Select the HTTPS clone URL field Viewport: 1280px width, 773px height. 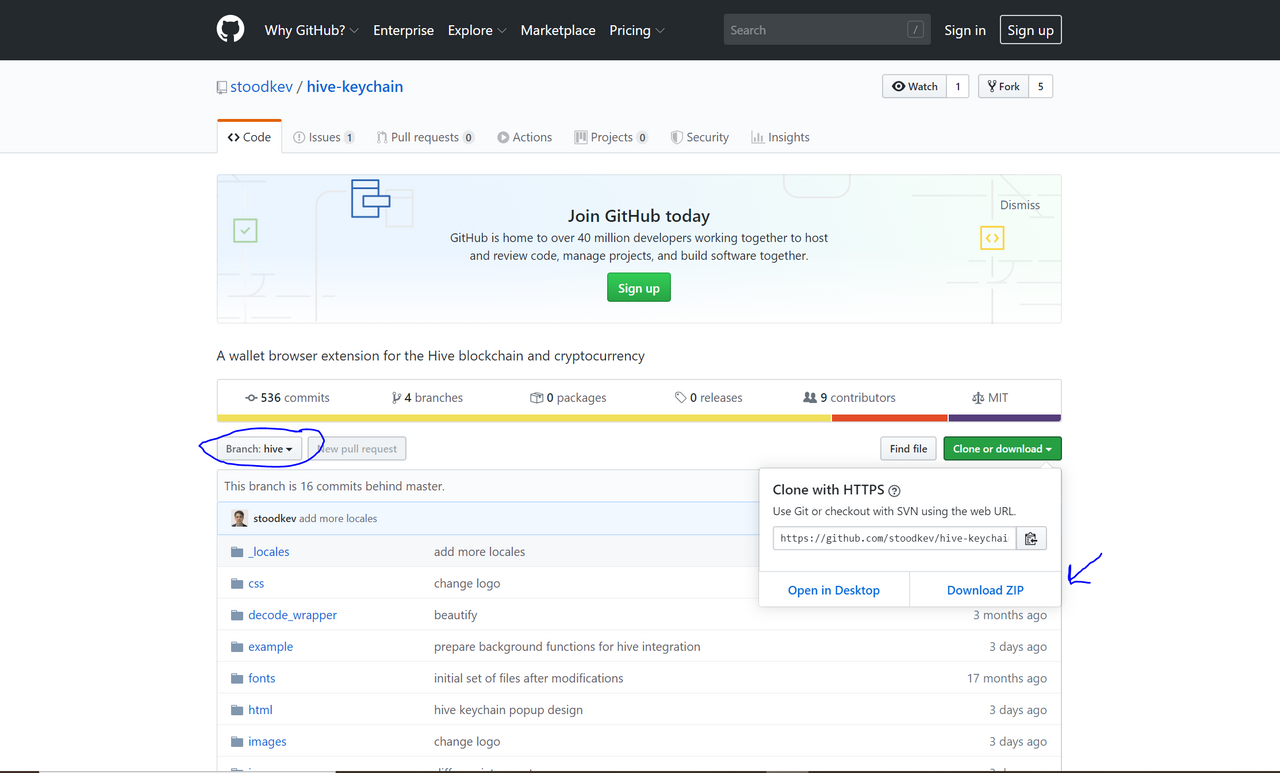click(x=895, y=538)
